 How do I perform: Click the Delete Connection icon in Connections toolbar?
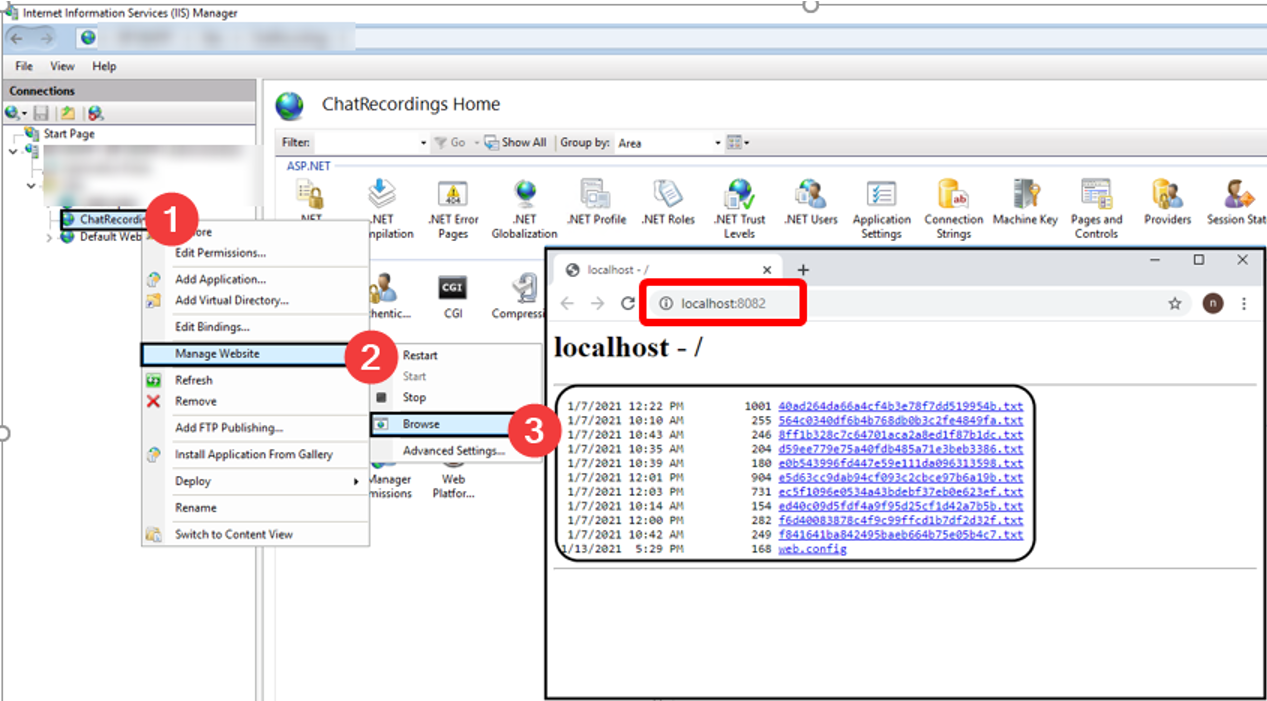click(x=94, y=114)
